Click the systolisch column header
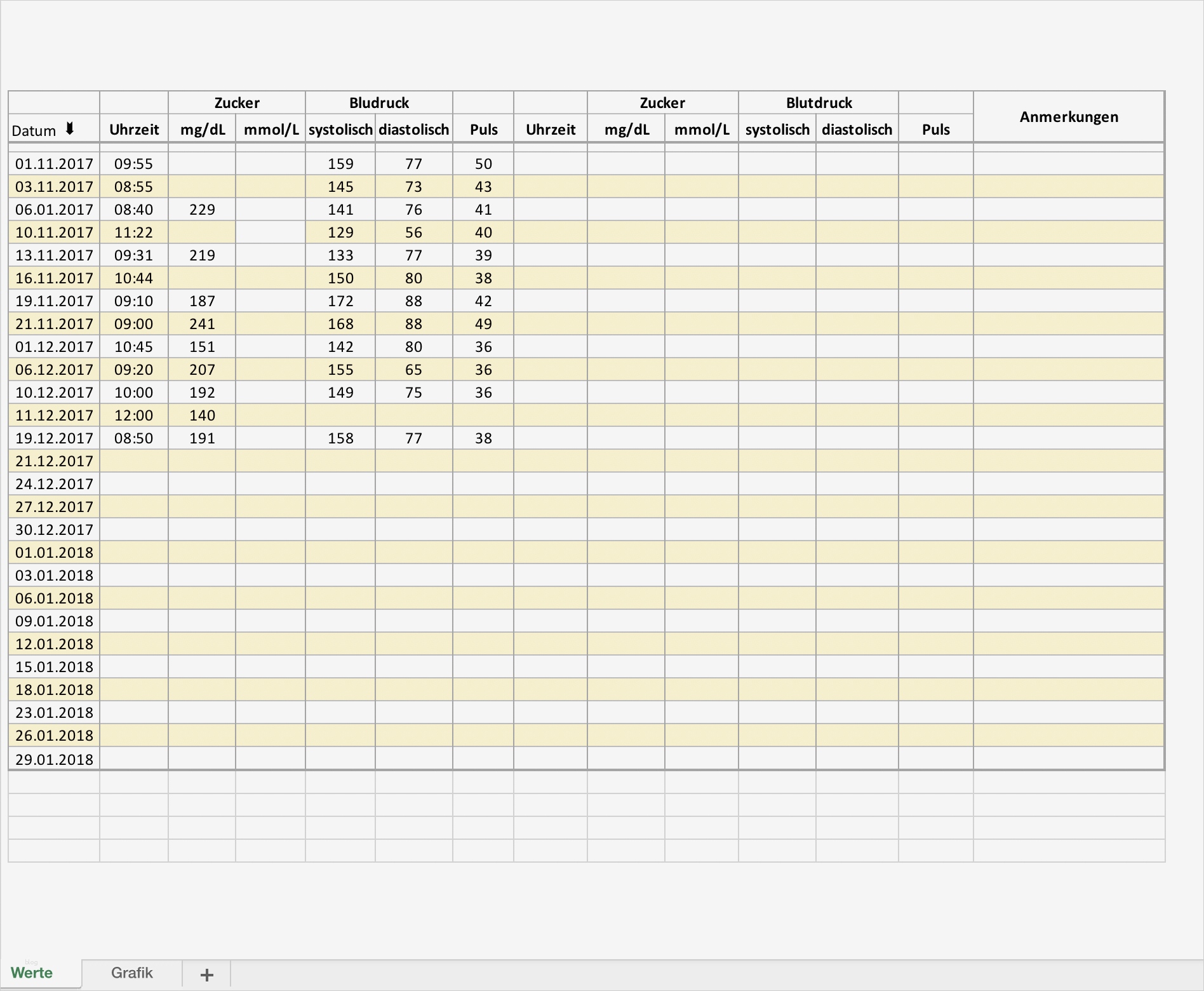This screenshot has height=991, width=1204. [340, 129]
